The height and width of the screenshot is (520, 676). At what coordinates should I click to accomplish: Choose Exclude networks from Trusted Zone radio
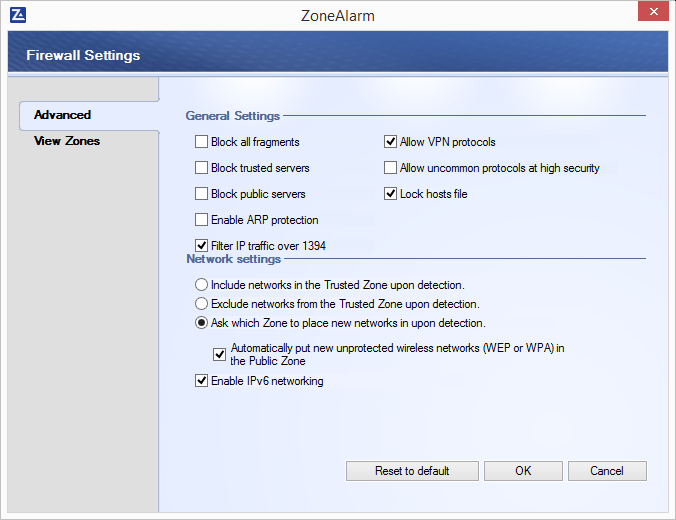(x=202, y=304)
